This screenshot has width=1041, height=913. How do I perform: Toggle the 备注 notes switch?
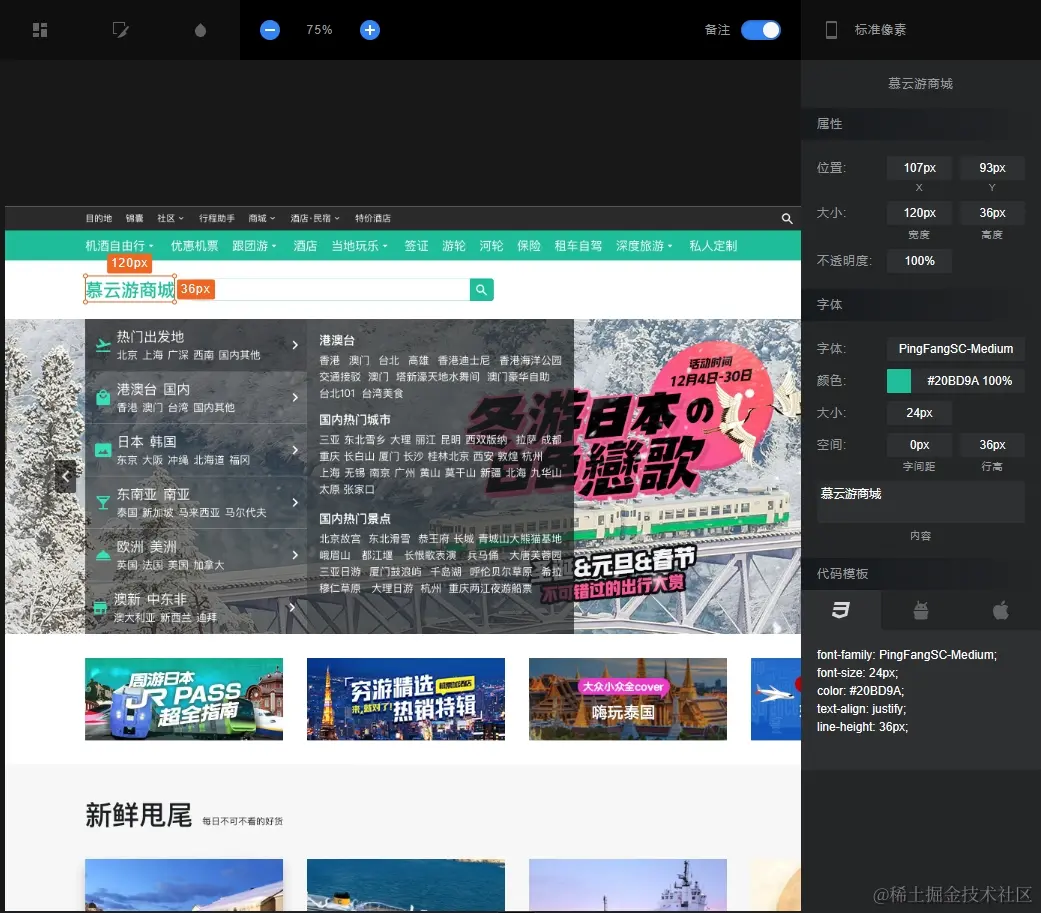760,30
